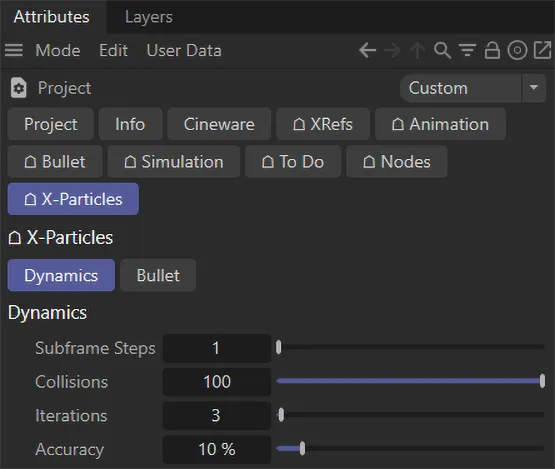Click the Collisions slider handle
The image size is (555, 469).
pyautogui.click(x=542, y=381)
